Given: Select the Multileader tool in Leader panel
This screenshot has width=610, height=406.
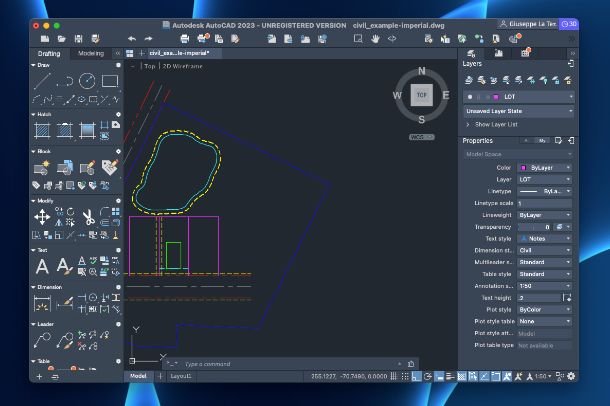Looking at the screenshot, I should (42, 340).
